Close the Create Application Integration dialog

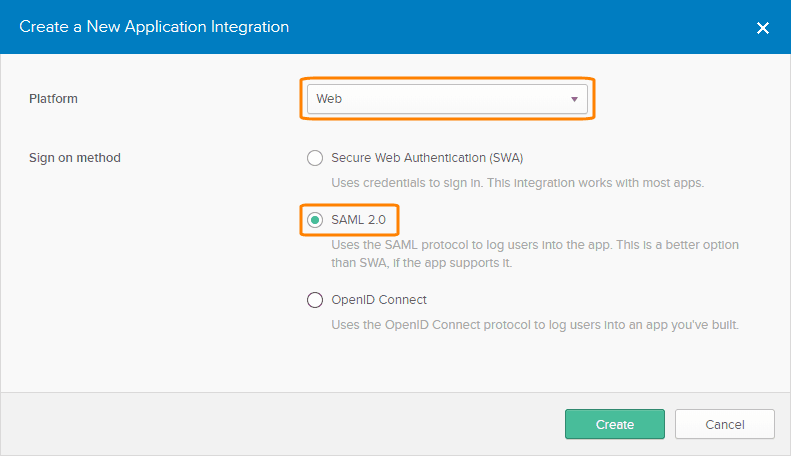(x=763, y=28)
